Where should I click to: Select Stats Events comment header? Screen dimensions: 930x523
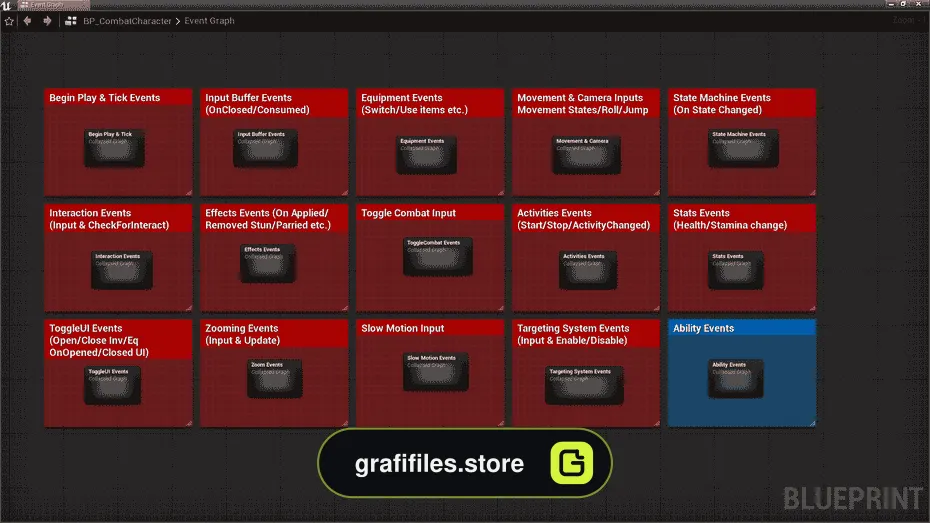(742, 219)
